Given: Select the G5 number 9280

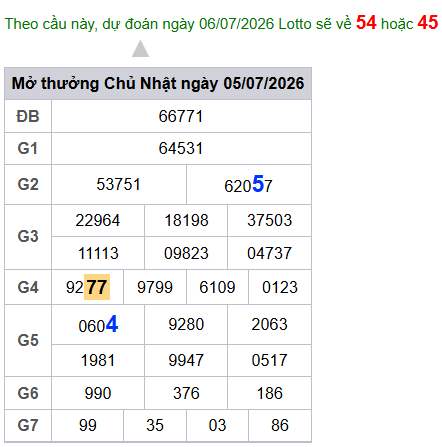Looking at the screenshot, I should 186,324.
